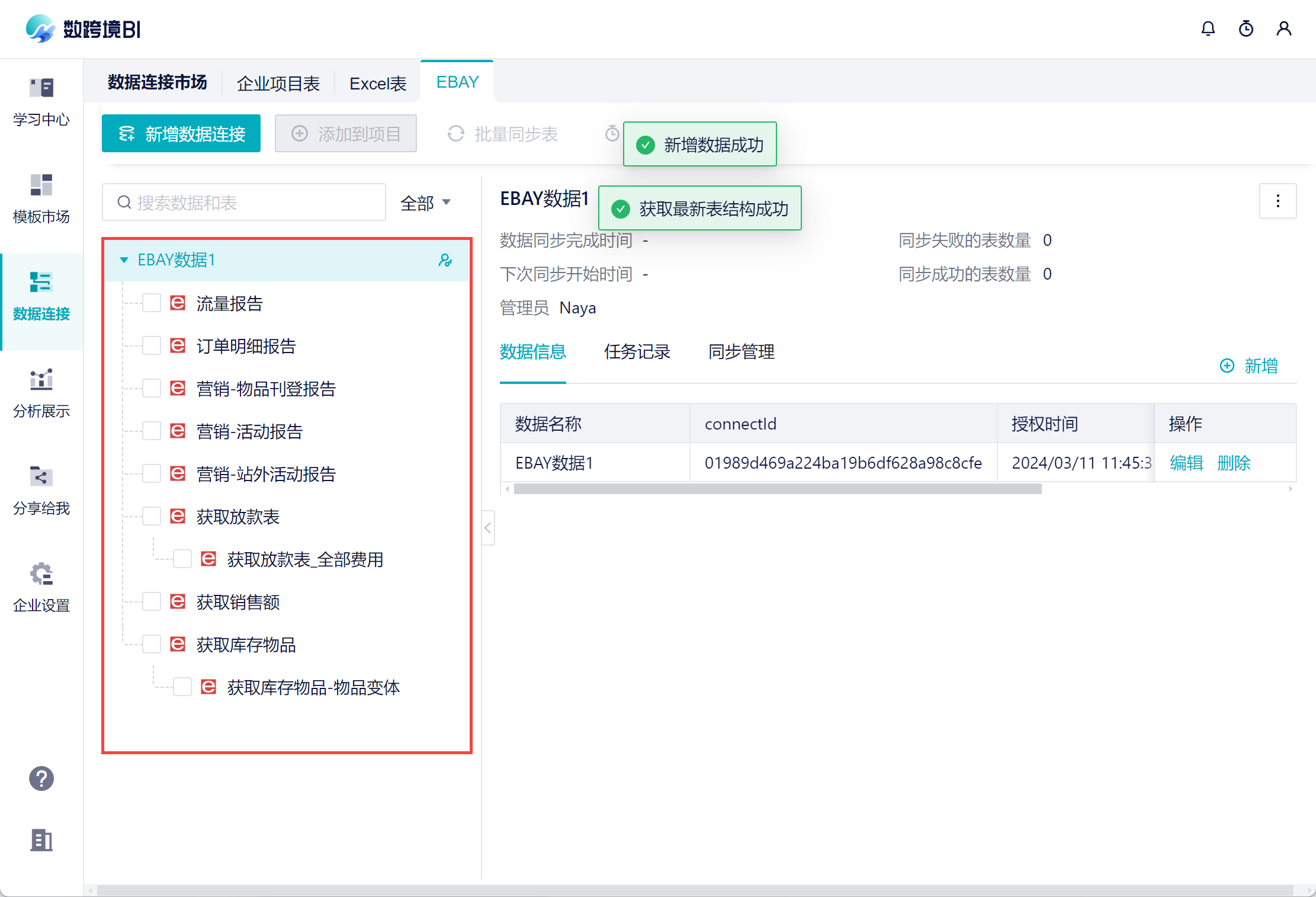This screenshot has height=897, width=1316.
Task: Click the admin user icon beside EBAY数据1
Action: (x=445, y=260)
